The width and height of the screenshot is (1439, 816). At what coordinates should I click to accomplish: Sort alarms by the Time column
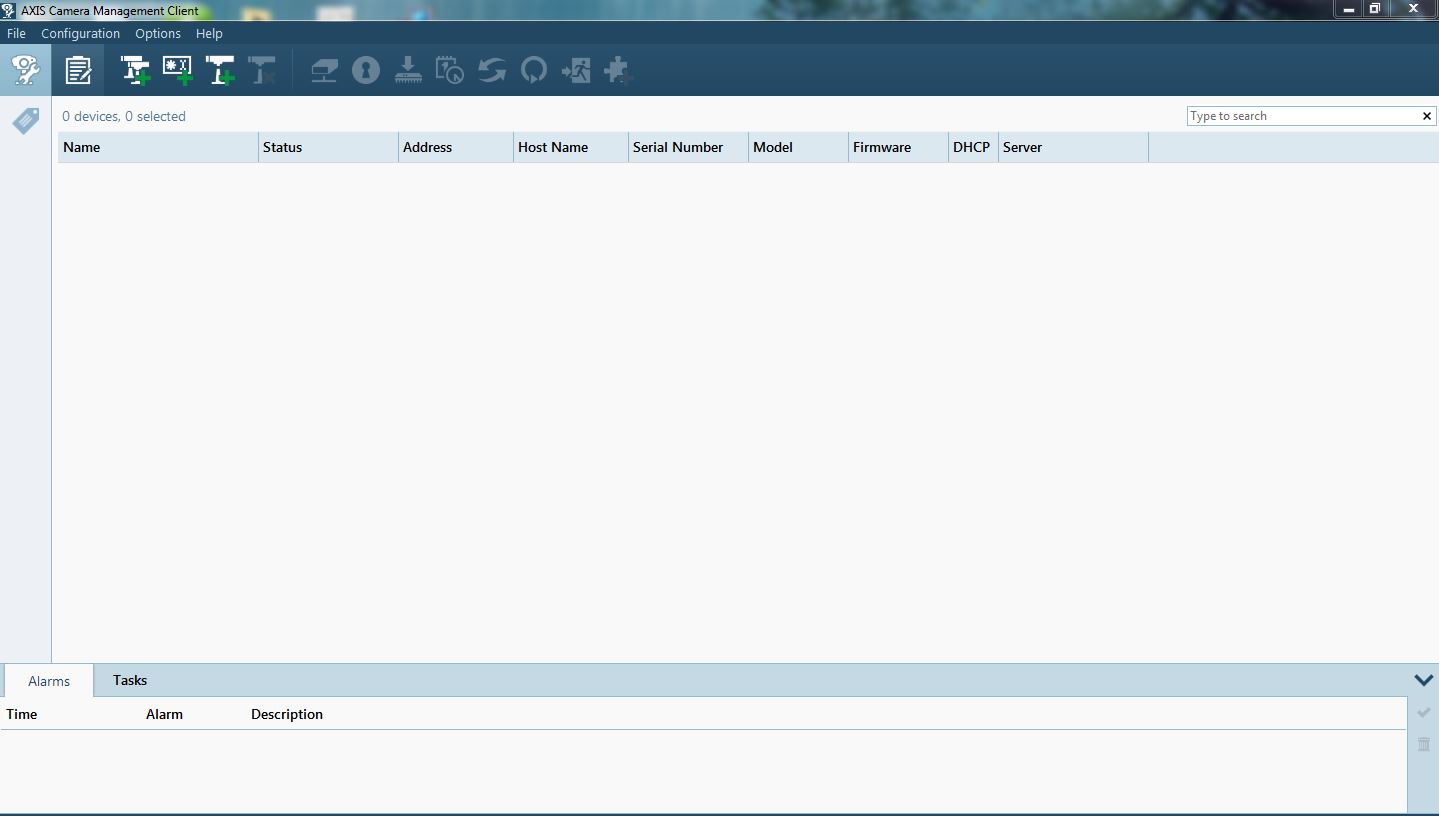22,714
